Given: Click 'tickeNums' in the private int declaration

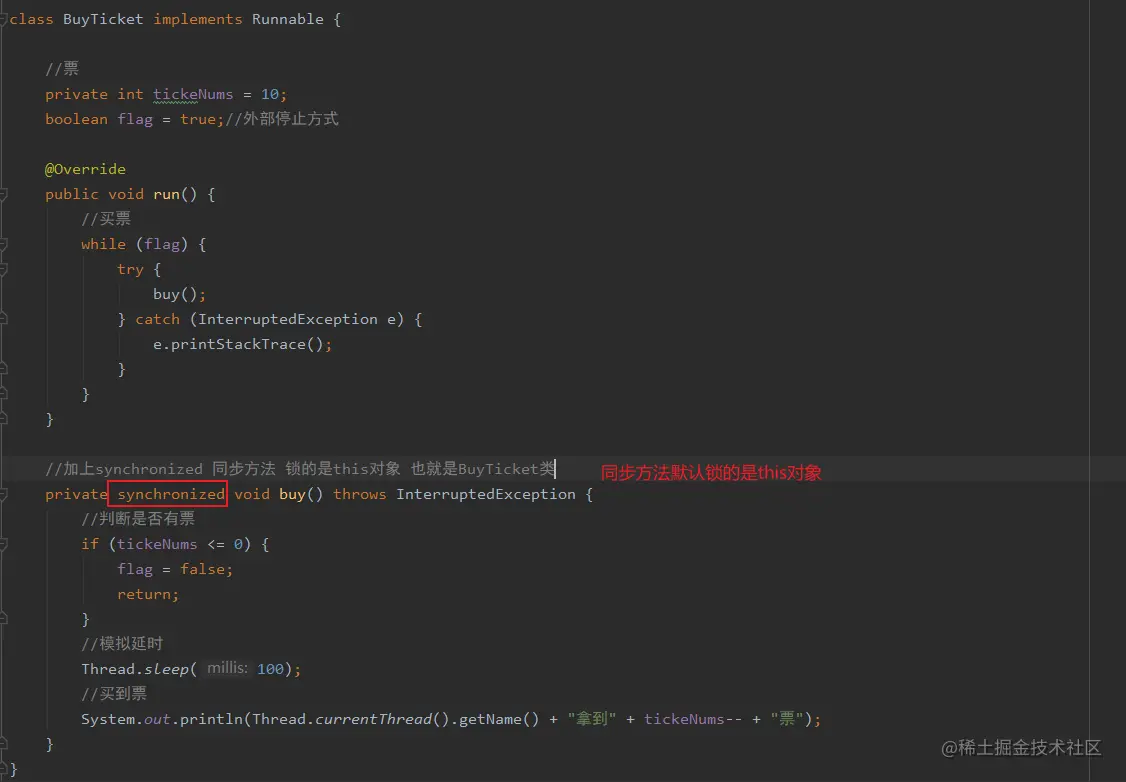Looking at the screenshot, I should click(x=192, y=94).
